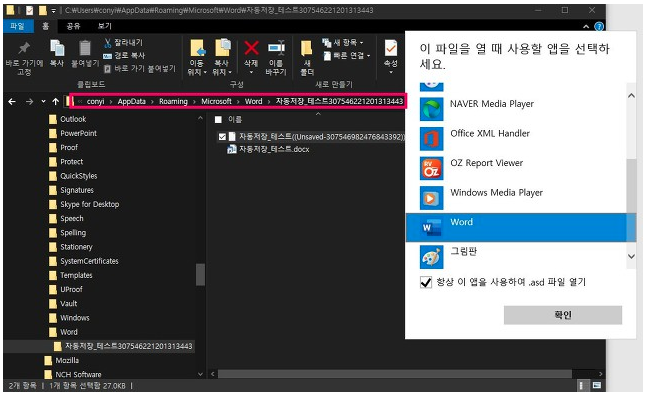
Task: Select the 자동저장_테스트307546221201313443 tree folder
Action: coord(123,346)
